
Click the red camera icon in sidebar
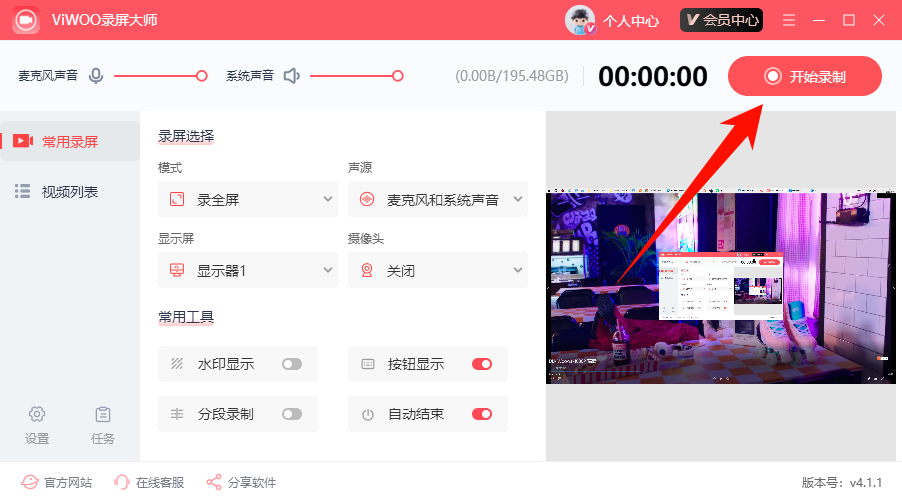click(23, 141)
